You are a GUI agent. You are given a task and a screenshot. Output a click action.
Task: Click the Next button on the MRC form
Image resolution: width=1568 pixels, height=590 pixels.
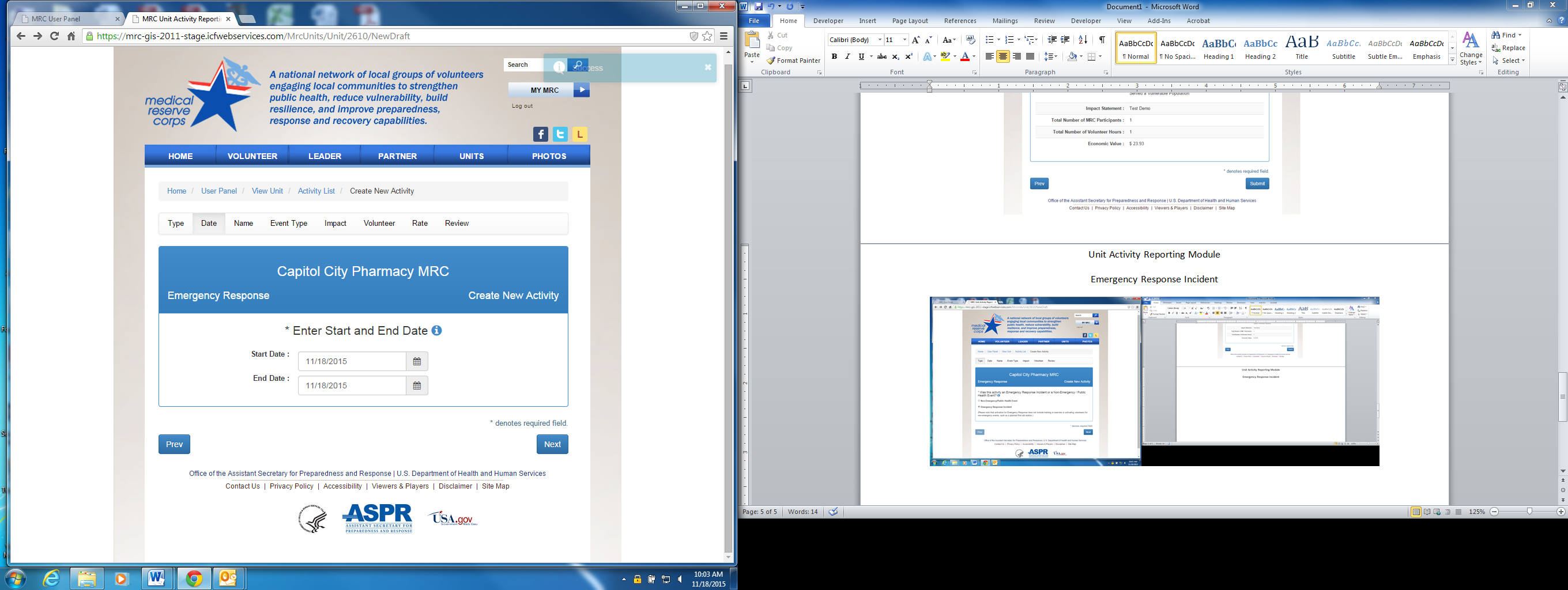[552, 445]
